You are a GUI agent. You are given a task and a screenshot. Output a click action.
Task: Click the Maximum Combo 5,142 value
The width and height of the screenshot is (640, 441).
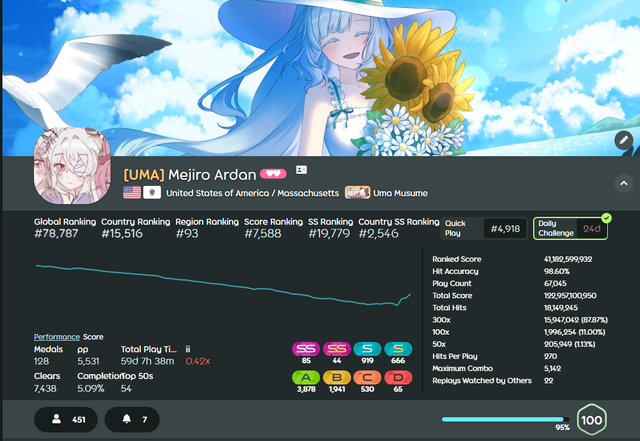[x=552, y=368]
